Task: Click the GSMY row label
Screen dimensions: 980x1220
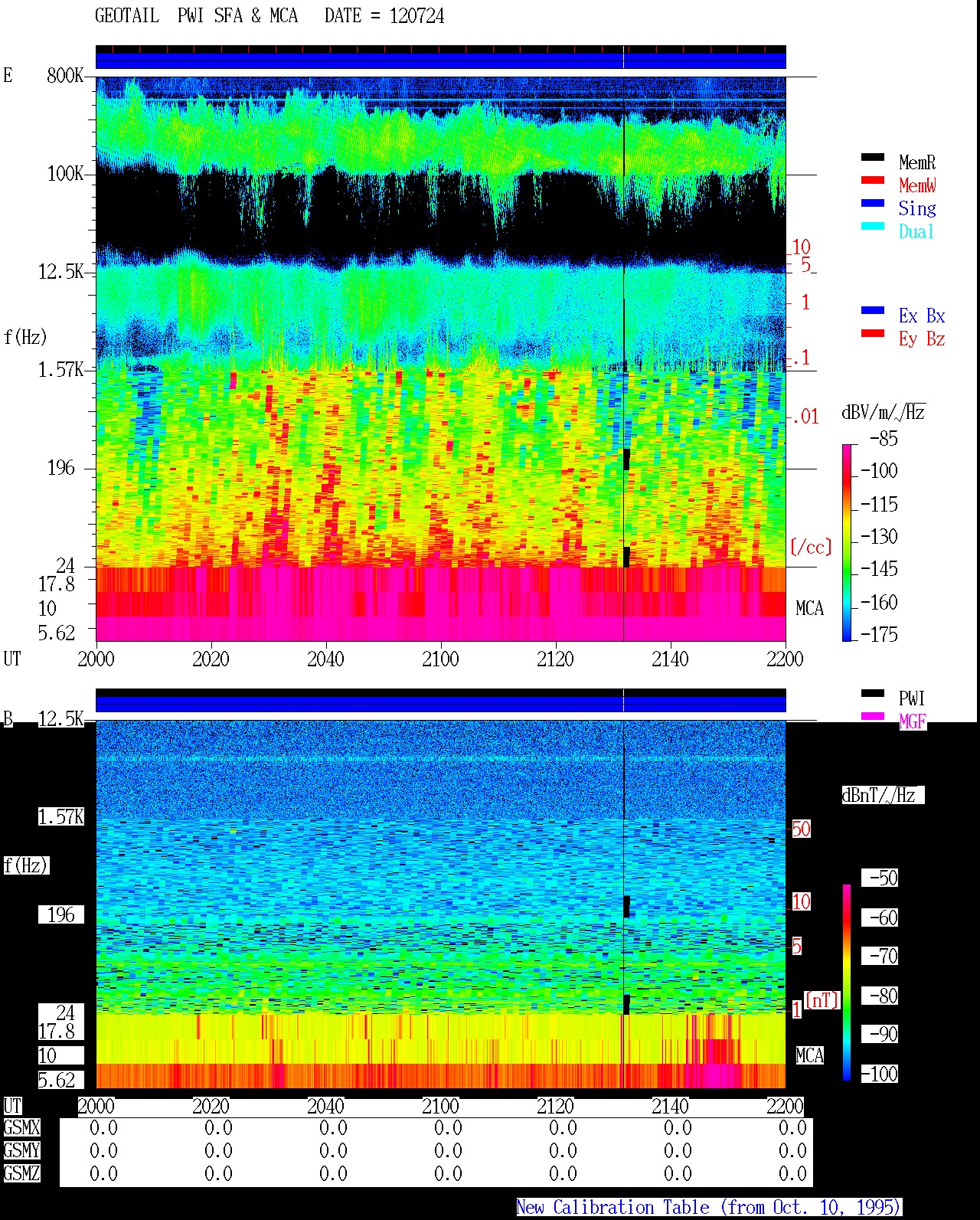Action: (x=21, y=1151)
